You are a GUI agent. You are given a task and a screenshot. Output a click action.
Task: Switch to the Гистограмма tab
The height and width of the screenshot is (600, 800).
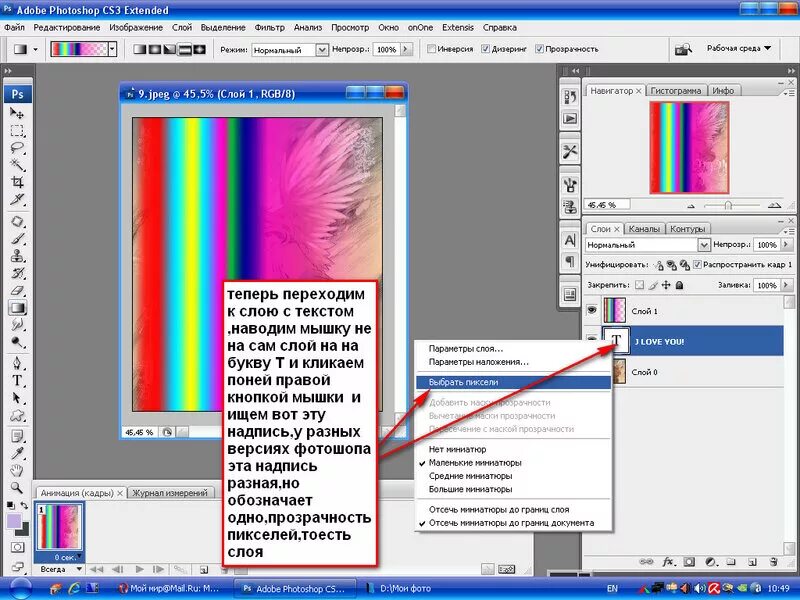click(676, 91)
